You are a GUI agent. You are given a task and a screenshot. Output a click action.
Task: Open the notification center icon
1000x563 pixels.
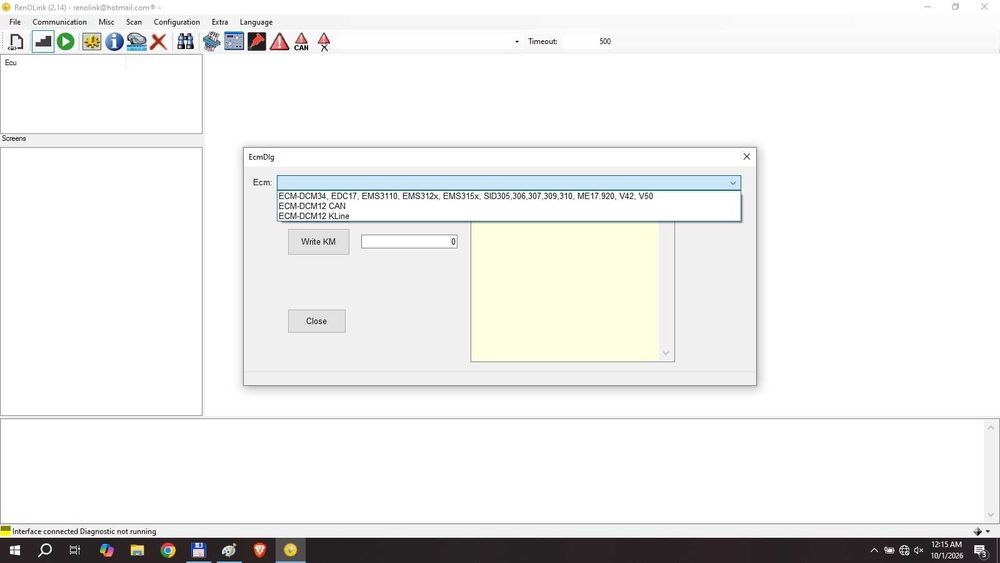981,551
